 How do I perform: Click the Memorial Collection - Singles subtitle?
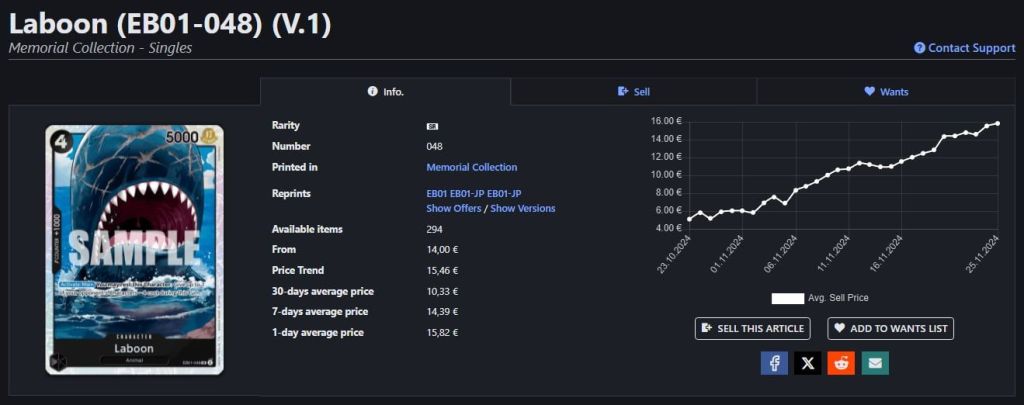[100, 48]
